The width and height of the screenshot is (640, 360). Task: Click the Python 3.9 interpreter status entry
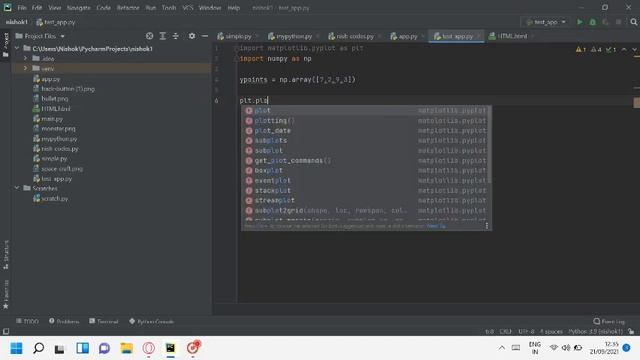coord(596,331)
